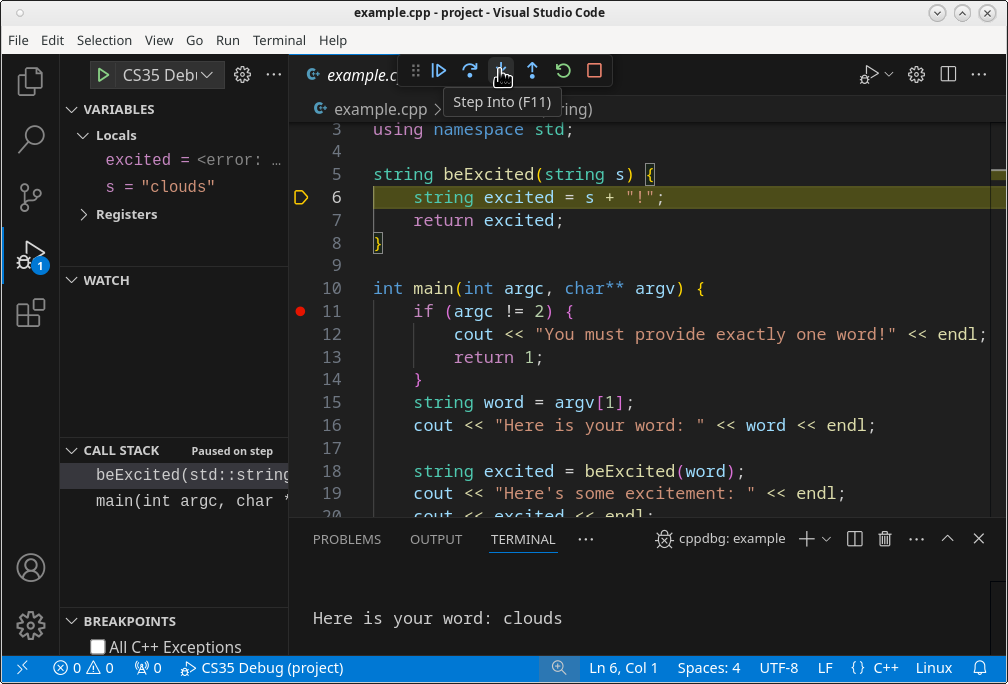Image resolution: width=1008 pixels, height=684 pixels.
Task: Select the TERMINAL panel tab
Action: click(523, 539)
